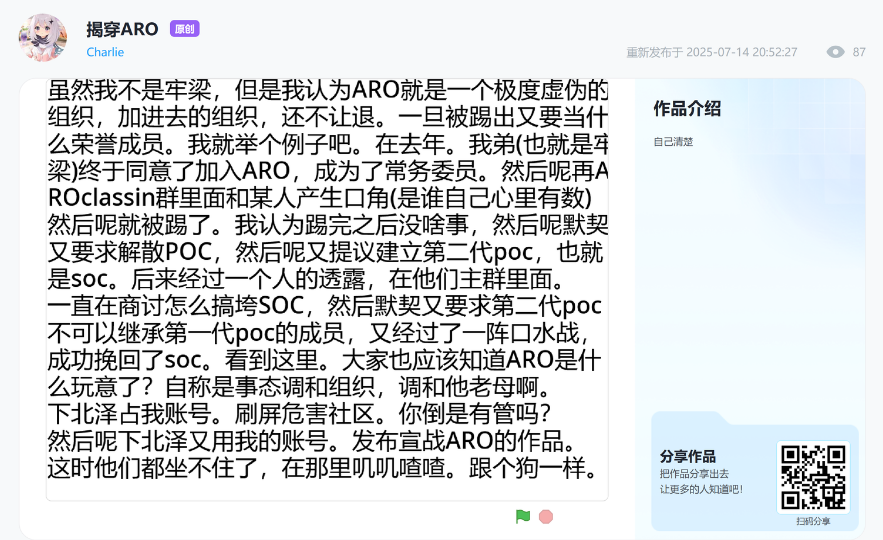The image size is (883, 540).
Task: Click the green flag to start project
Action: click(x=523, y=517)
